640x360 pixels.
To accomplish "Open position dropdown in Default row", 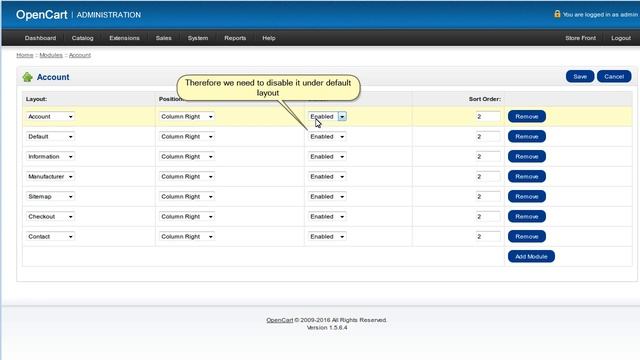I will point(187,136).
